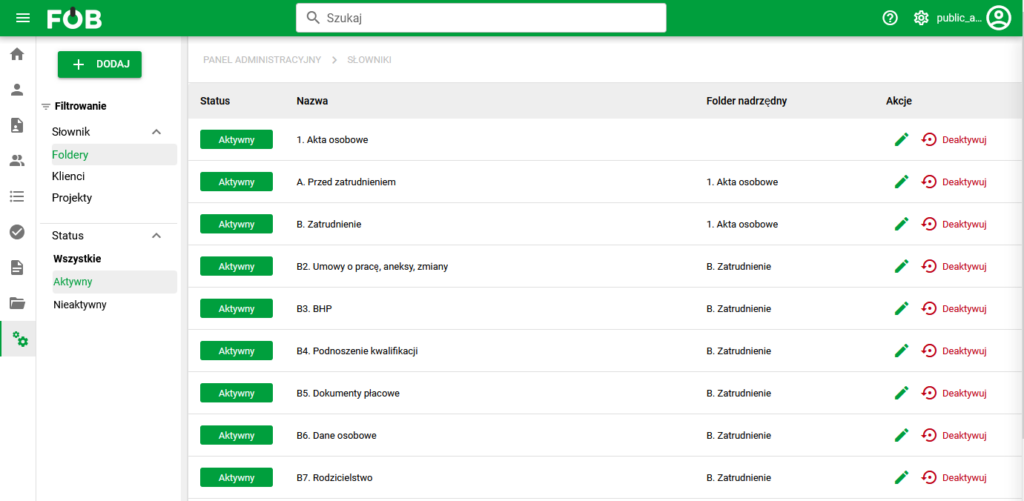Filter by Nieaktywny status
The width and height of the screenshot is (1024, 501).
[x=80, y=304]
